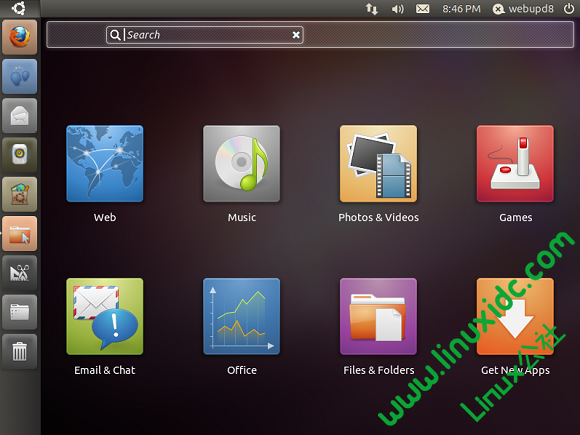Click the magnifier icon in search box

click(x=115, y=35)
